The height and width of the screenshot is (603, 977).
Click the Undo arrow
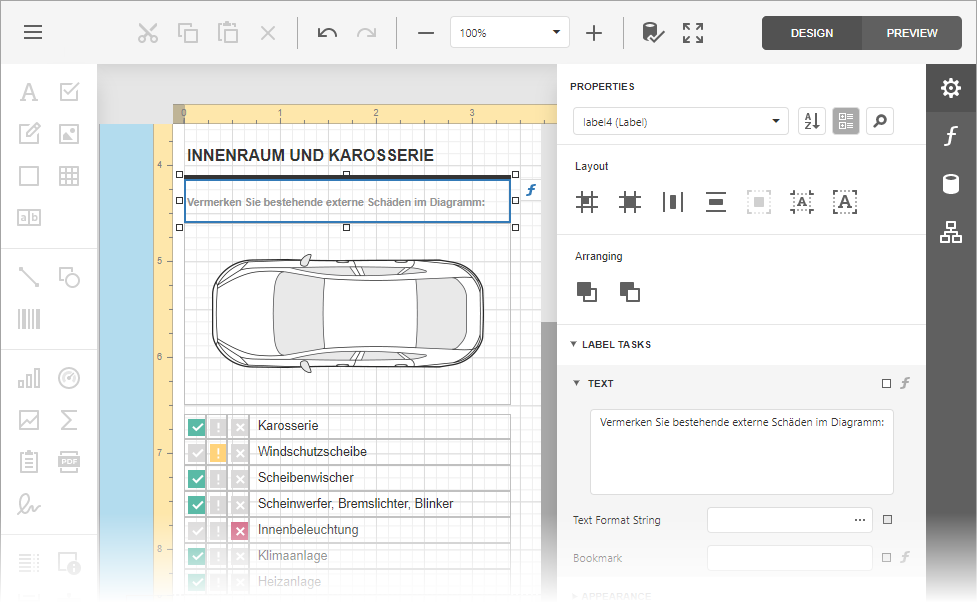pos(327,32)
